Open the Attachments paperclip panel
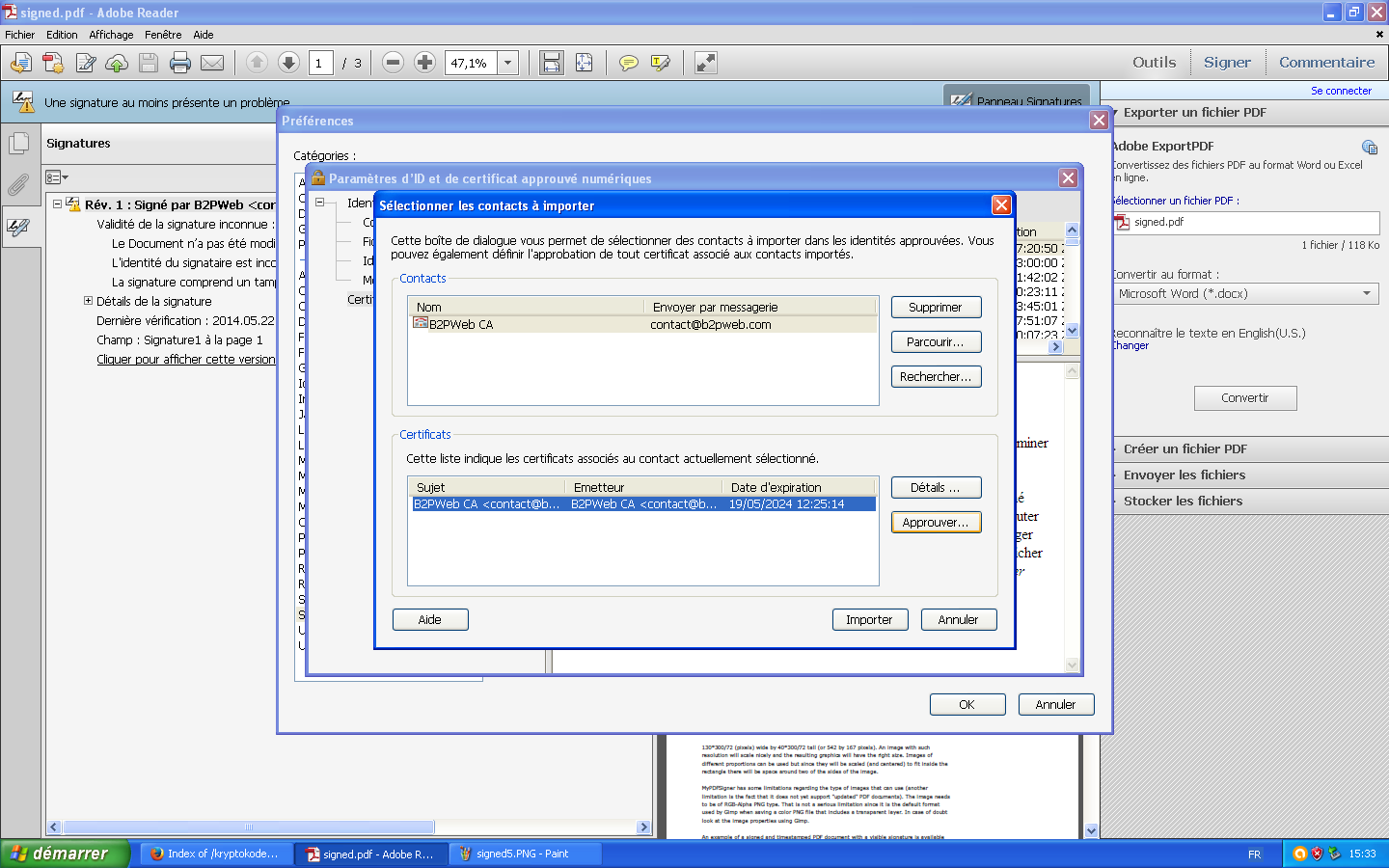This screenshot has height=868, width=1389. point(18,184)
